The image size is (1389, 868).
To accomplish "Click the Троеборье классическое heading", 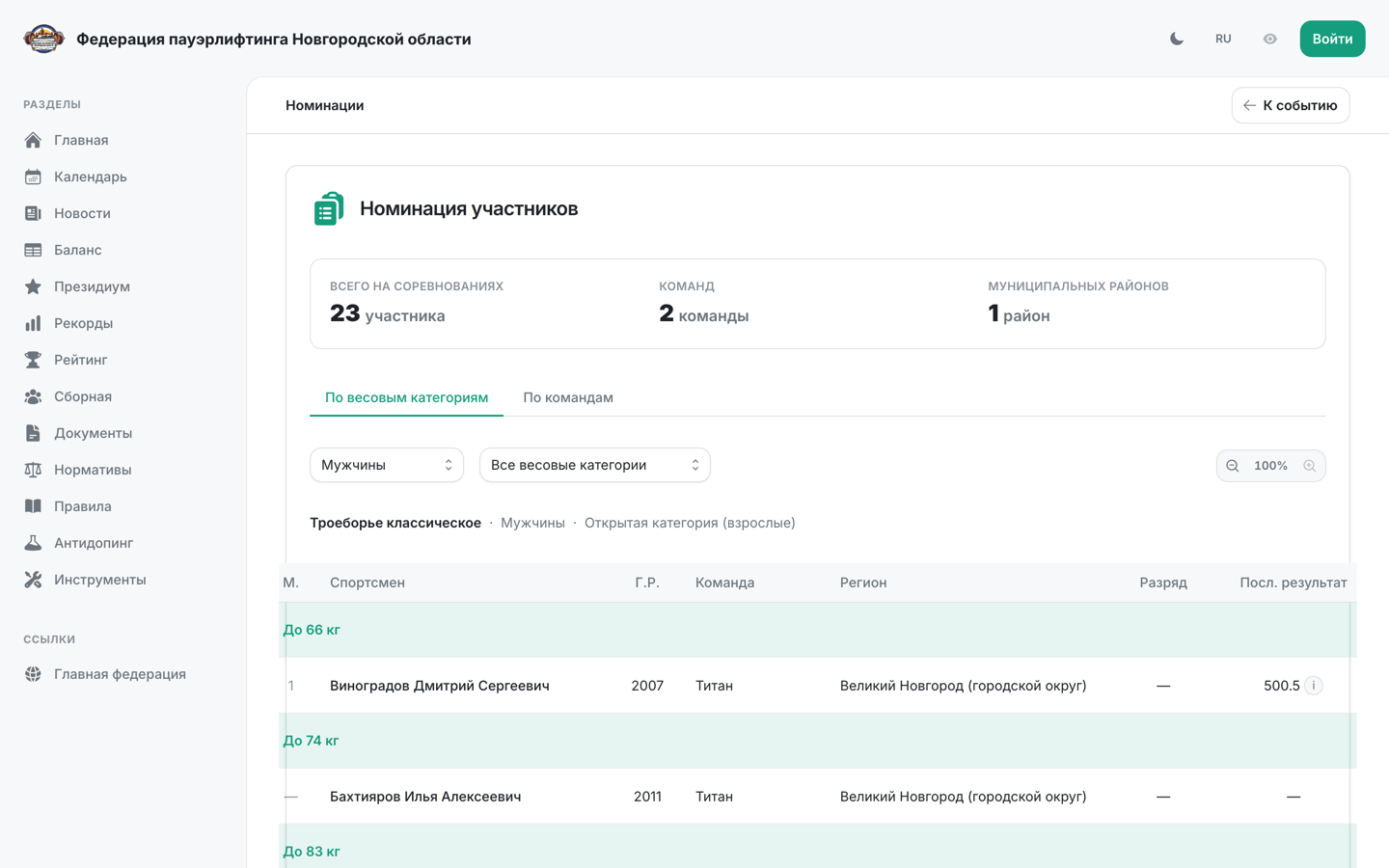I will (x=395, y=523).
